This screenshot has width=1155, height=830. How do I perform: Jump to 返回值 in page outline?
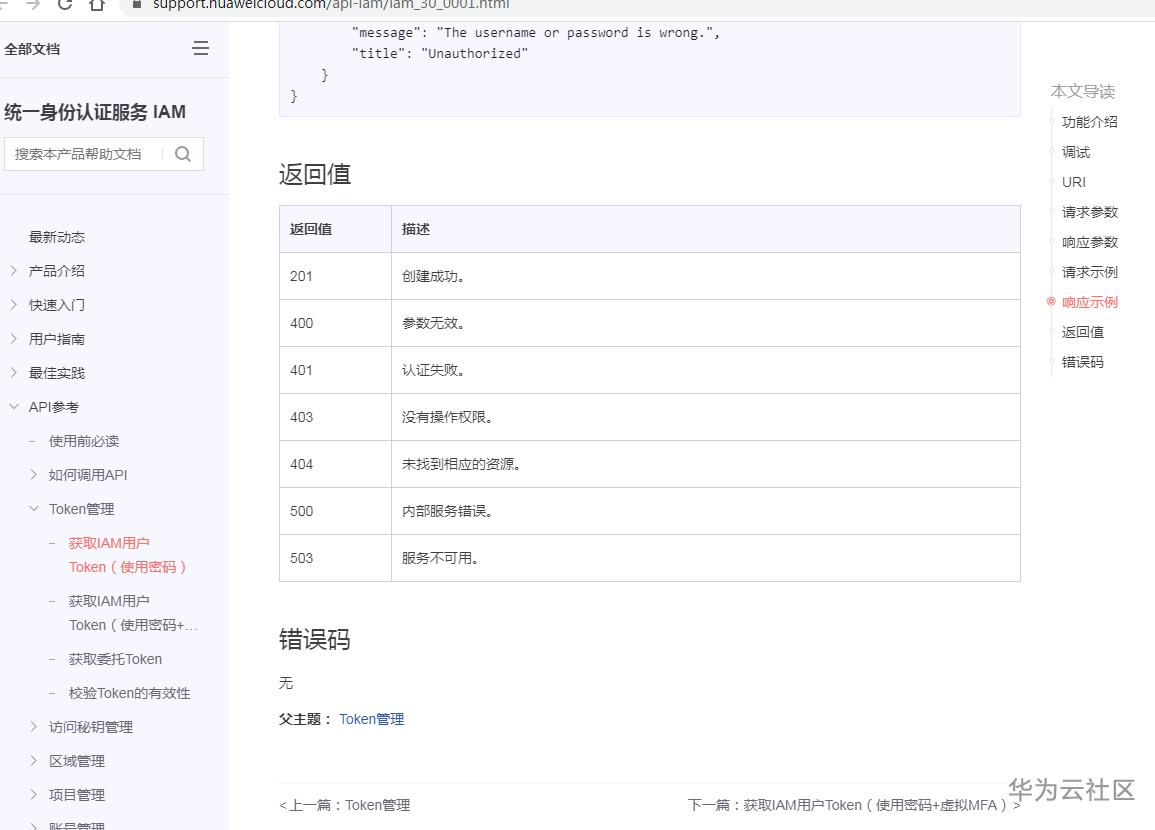[1083, 332]
